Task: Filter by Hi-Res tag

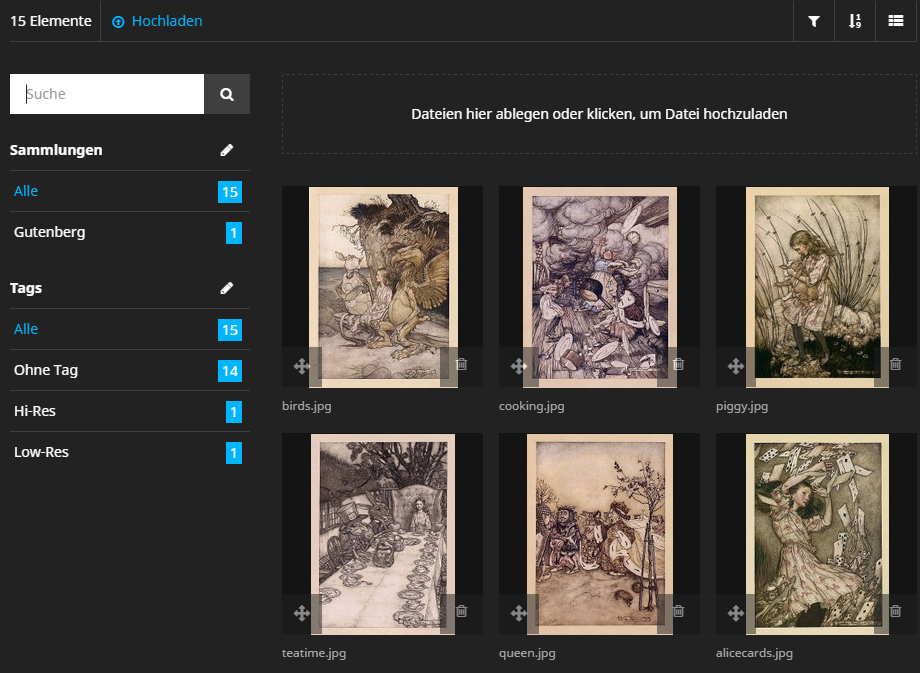Action: tap(130, 411)
